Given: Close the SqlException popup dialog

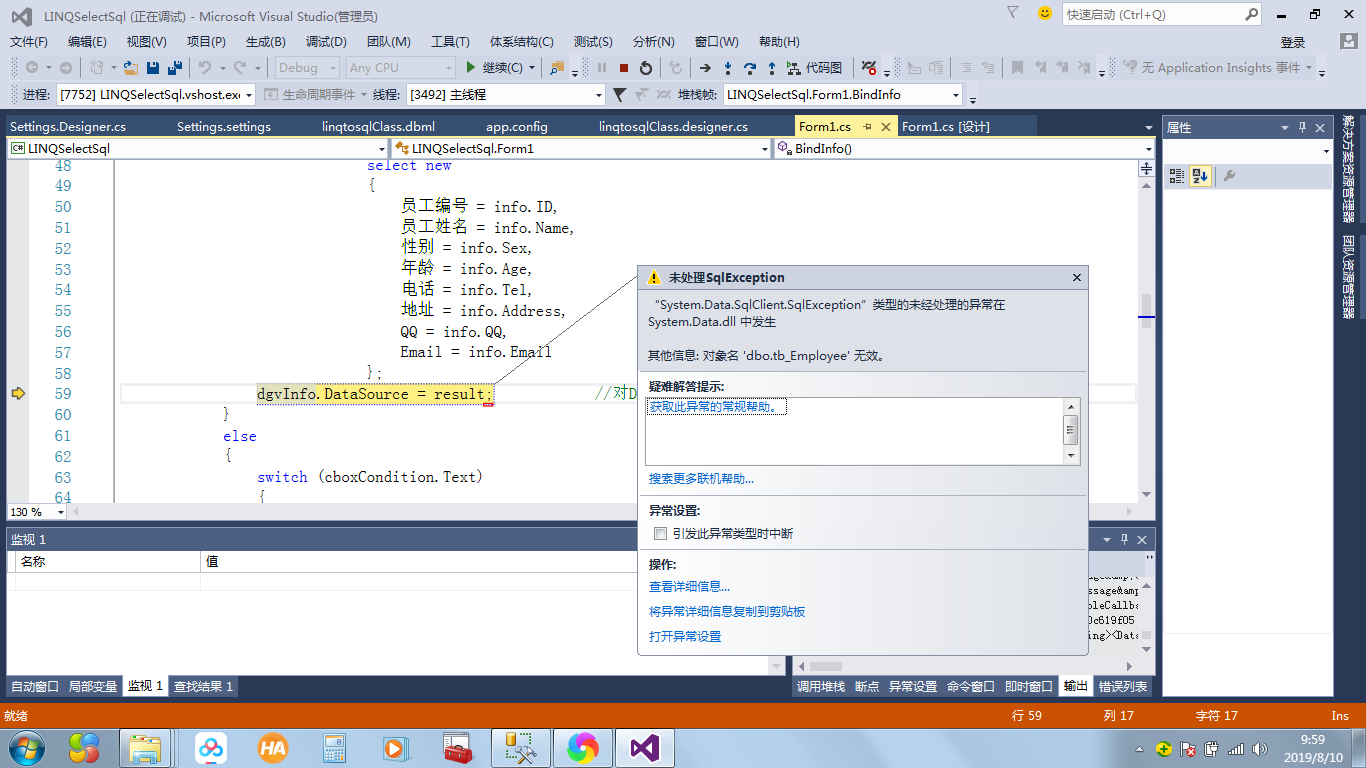Looking at the screenshot, I should 1077,277.
